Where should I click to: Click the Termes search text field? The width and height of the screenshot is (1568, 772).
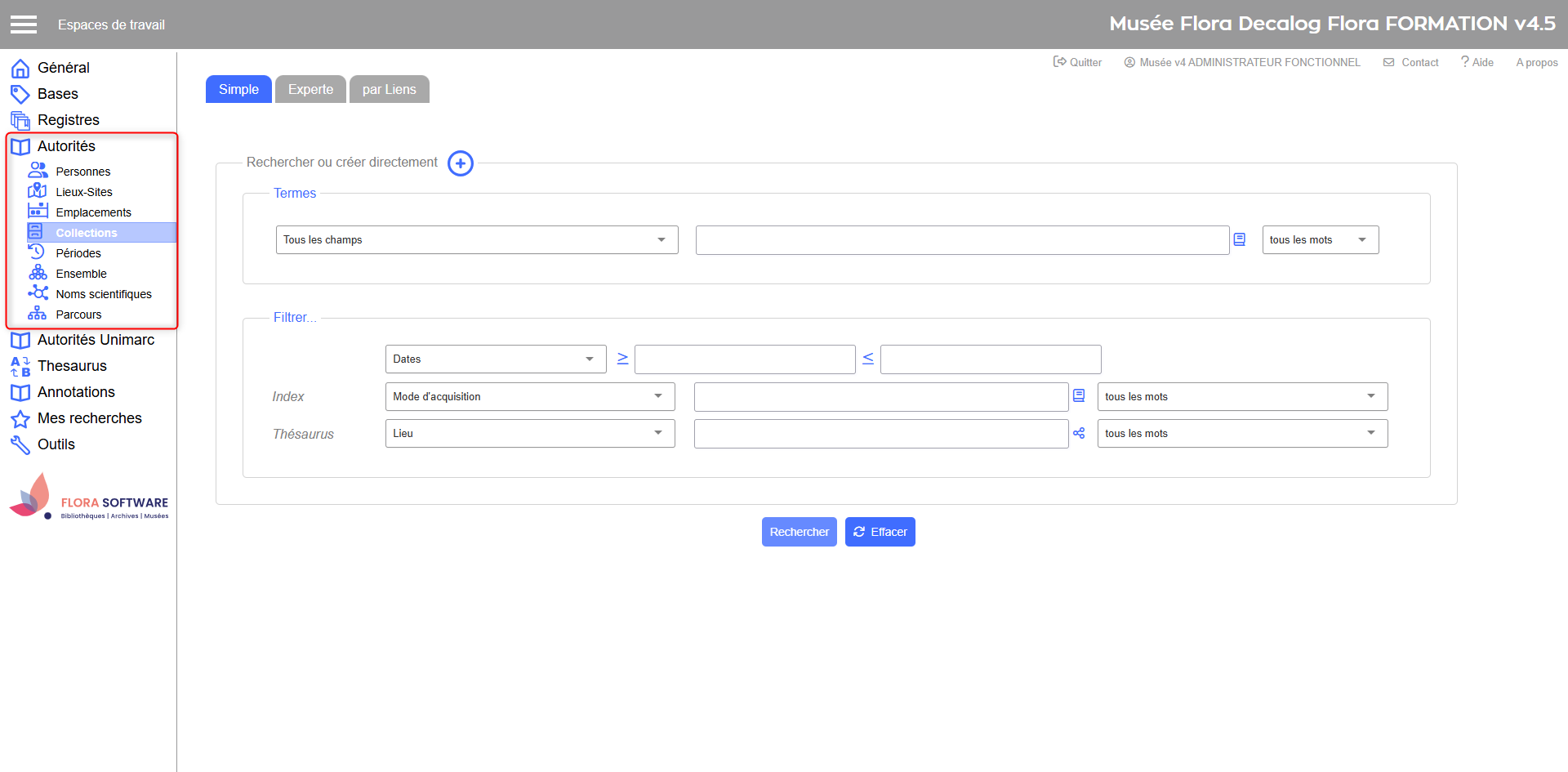[x=961, y=240]
